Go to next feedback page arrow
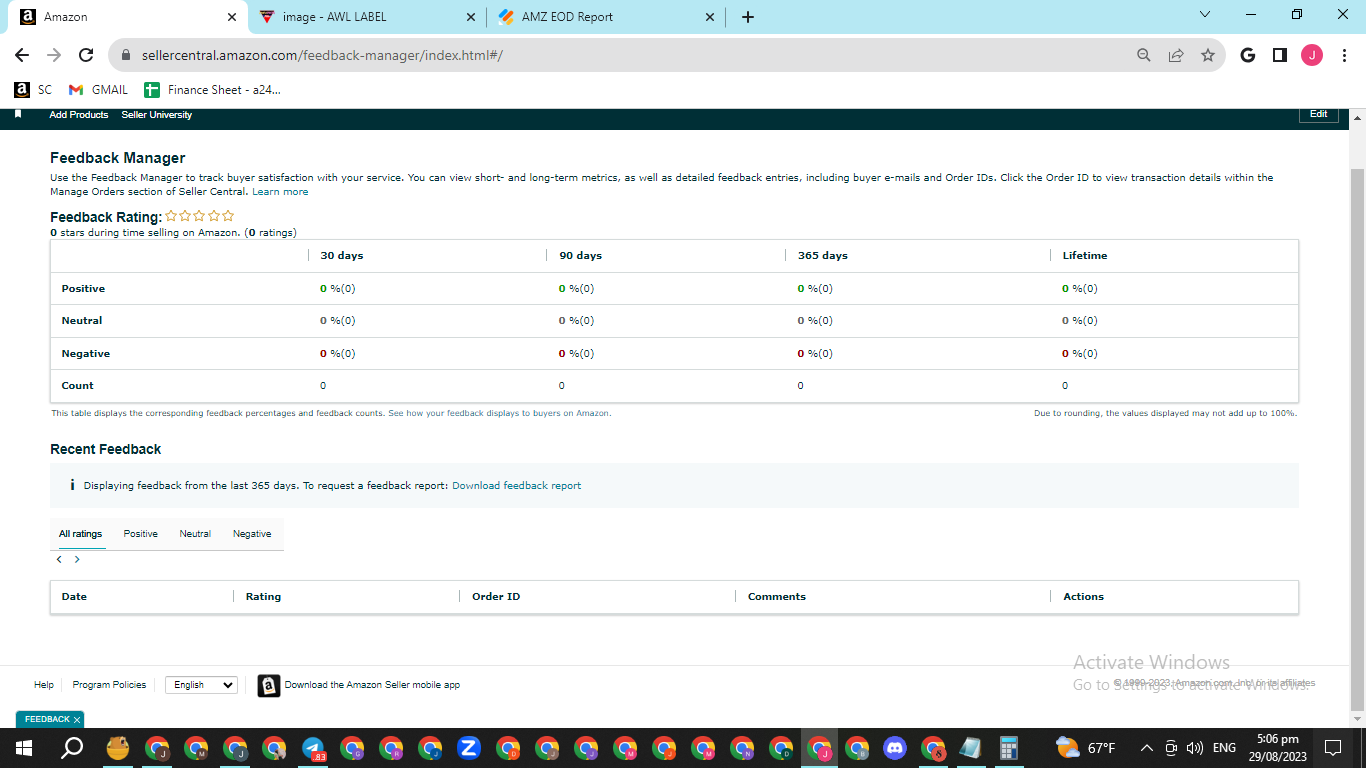The width and height of the screenshot is (1366, 768). point(77,559)
